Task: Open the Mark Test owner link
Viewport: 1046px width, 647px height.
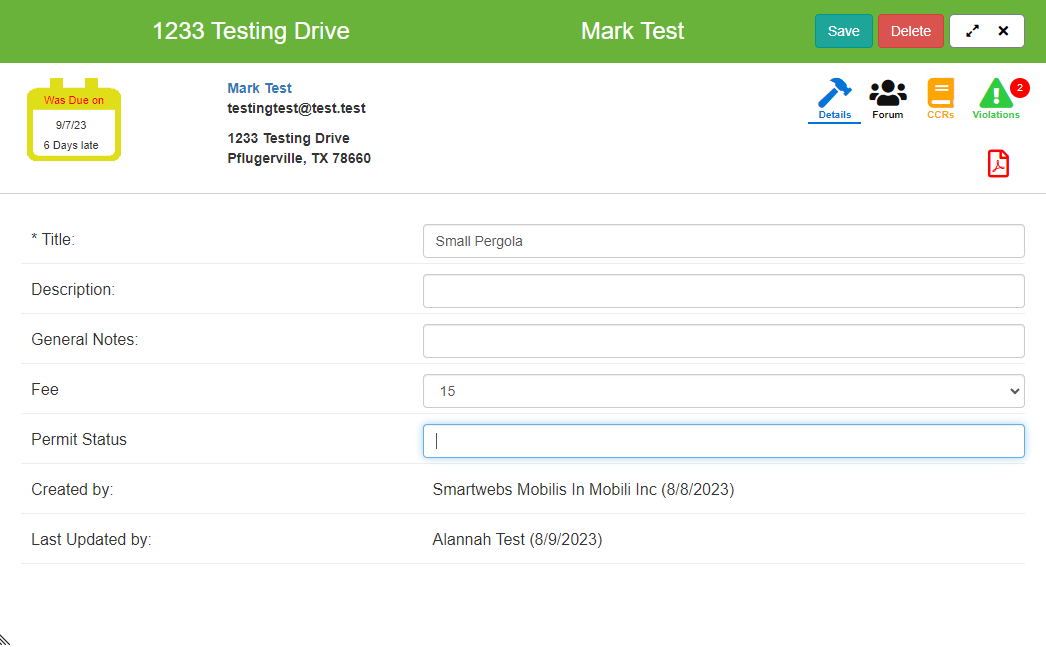Action: click(x=259, y=88)
